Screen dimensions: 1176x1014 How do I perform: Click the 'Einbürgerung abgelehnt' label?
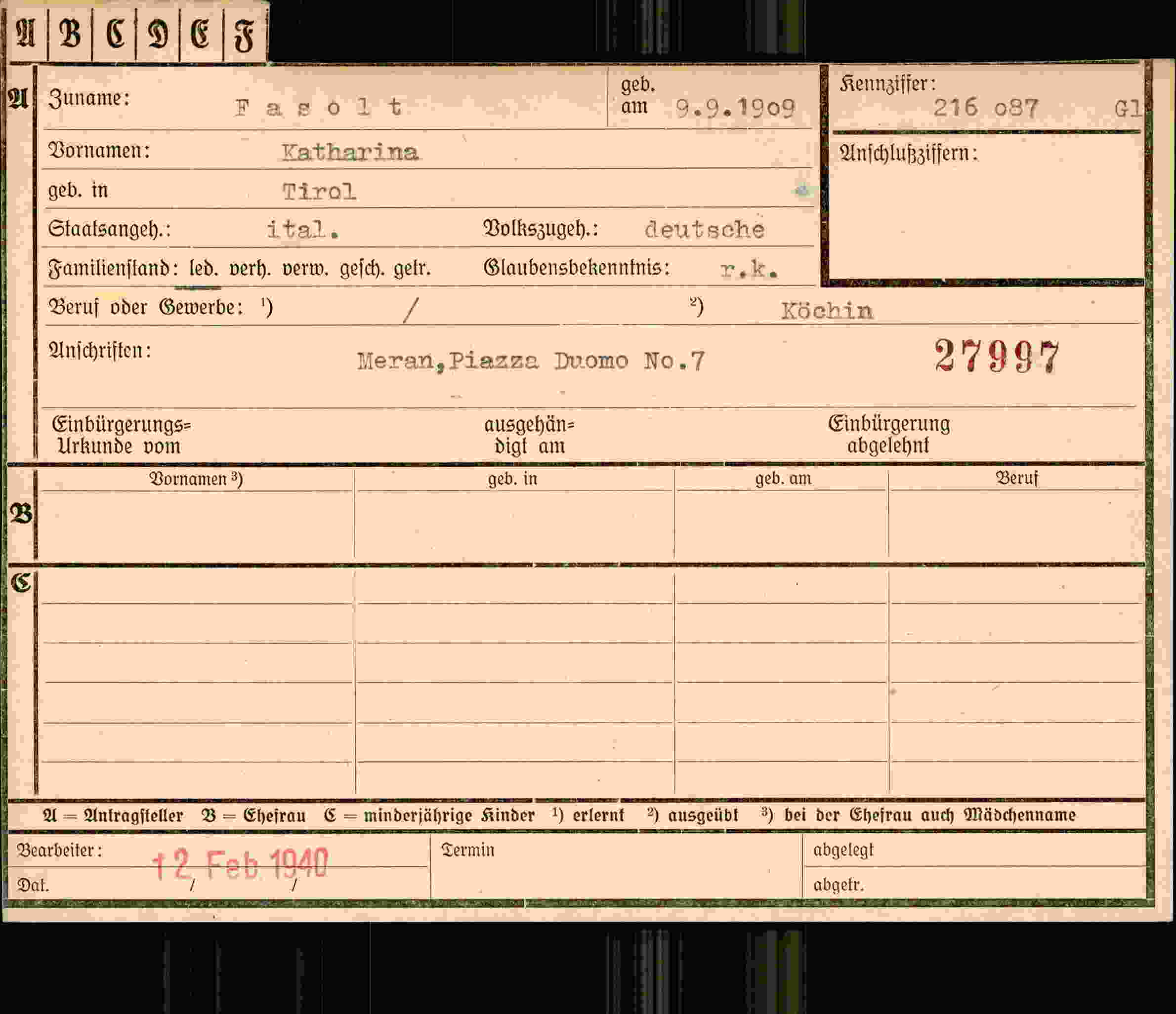click(x=889, y=435)
